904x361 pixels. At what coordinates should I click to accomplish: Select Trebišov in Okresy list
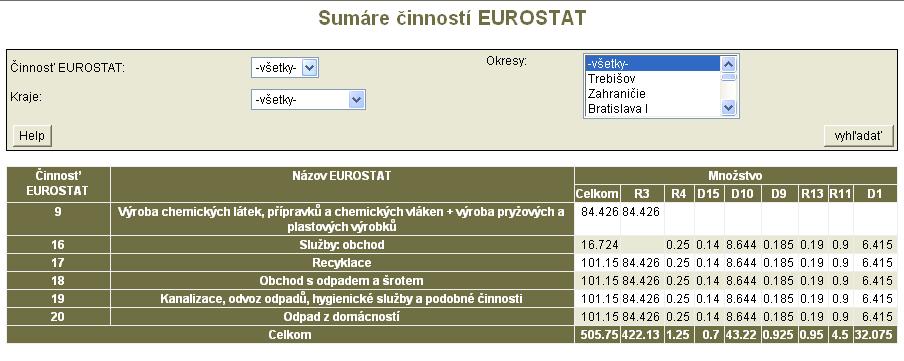point(653,78)
